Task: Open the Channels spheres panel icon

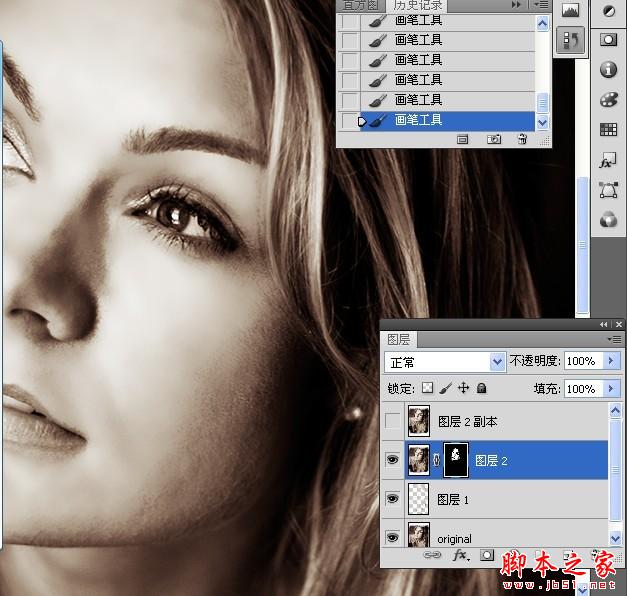Action: (x=609, y=220)
